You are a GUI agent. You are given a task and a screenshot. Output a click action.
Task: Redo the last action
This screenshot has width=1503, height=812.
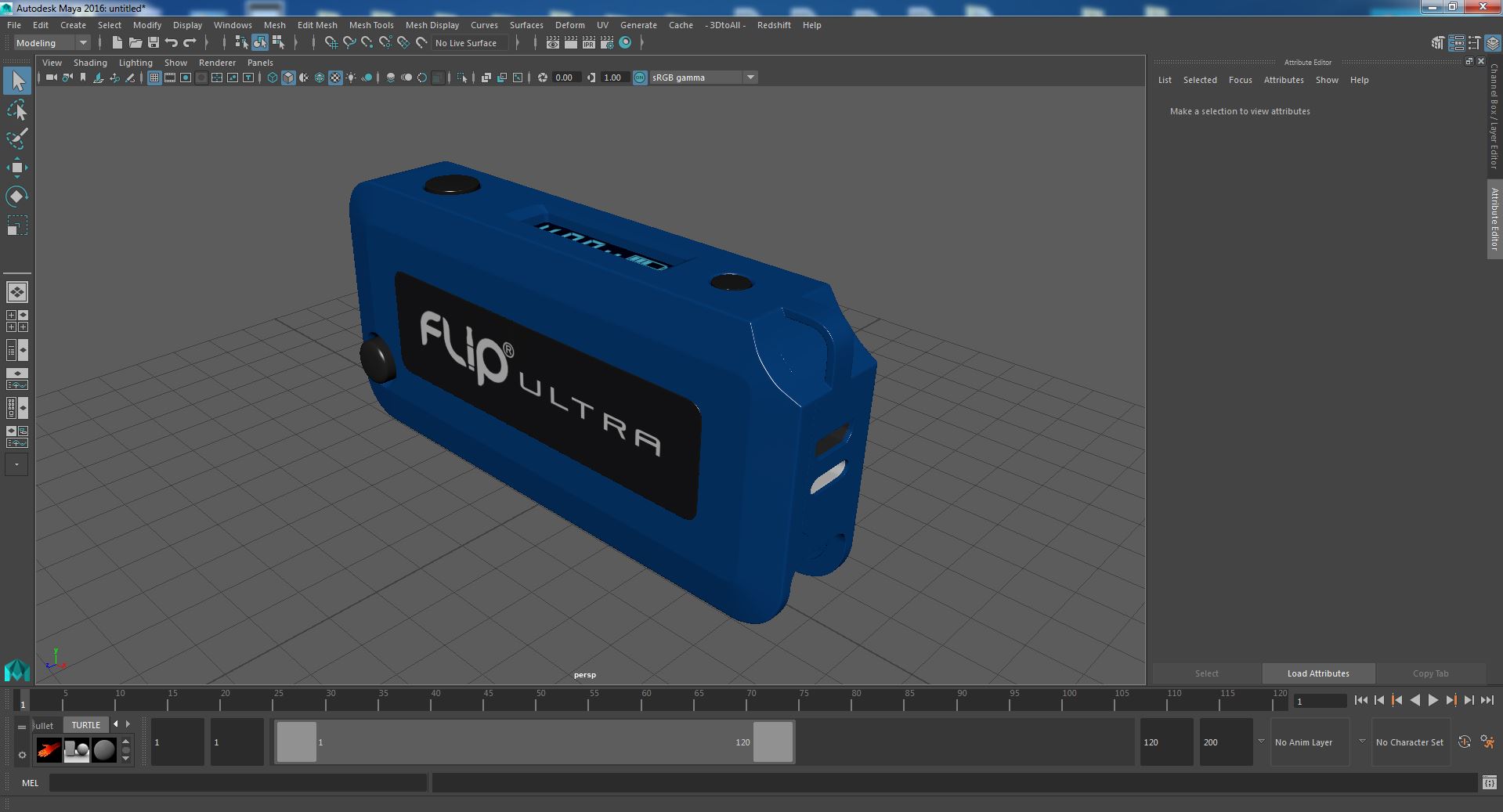coord(190,43)
